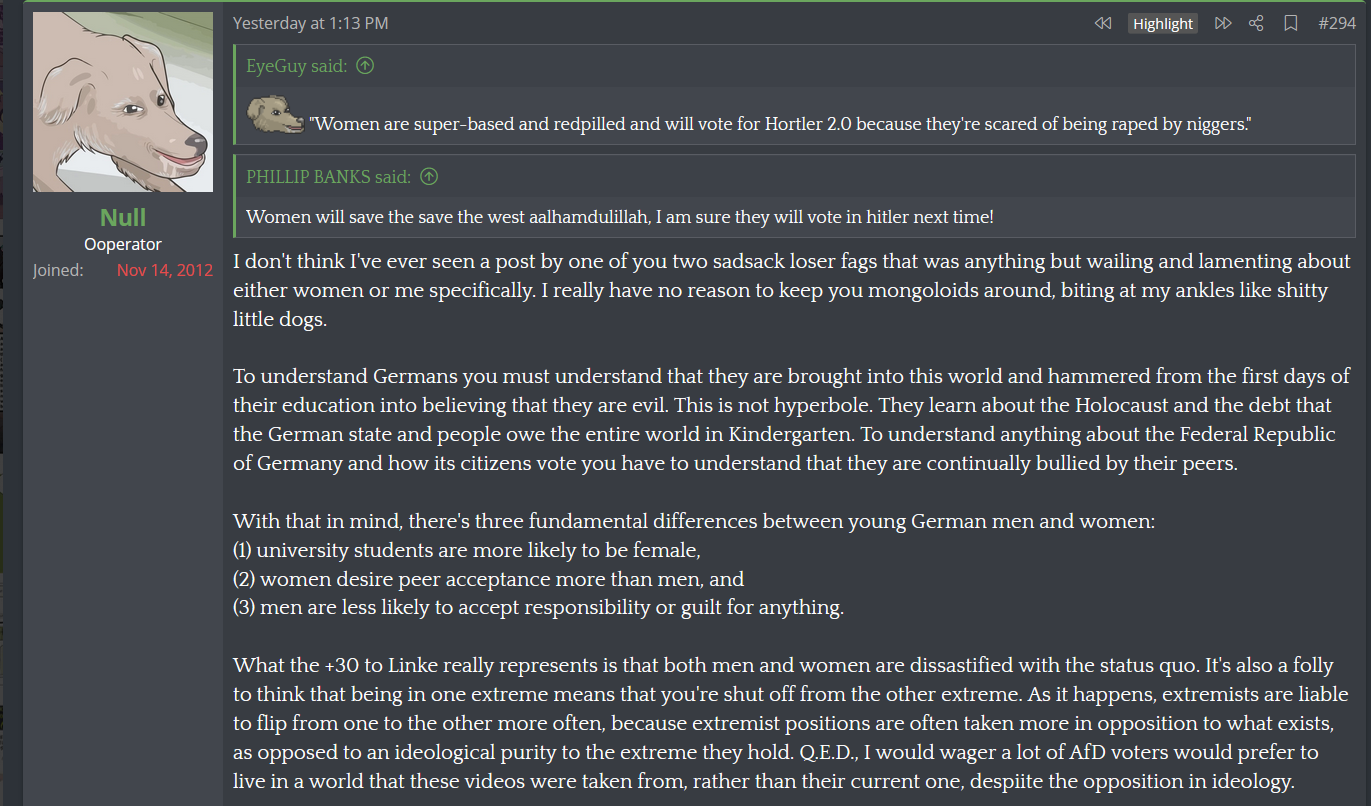Viewport: 1371px width, 806px height.
Task: Click the 'Yesterday at 1:13 PM' timestamp
Action: [x=310, y=23]
